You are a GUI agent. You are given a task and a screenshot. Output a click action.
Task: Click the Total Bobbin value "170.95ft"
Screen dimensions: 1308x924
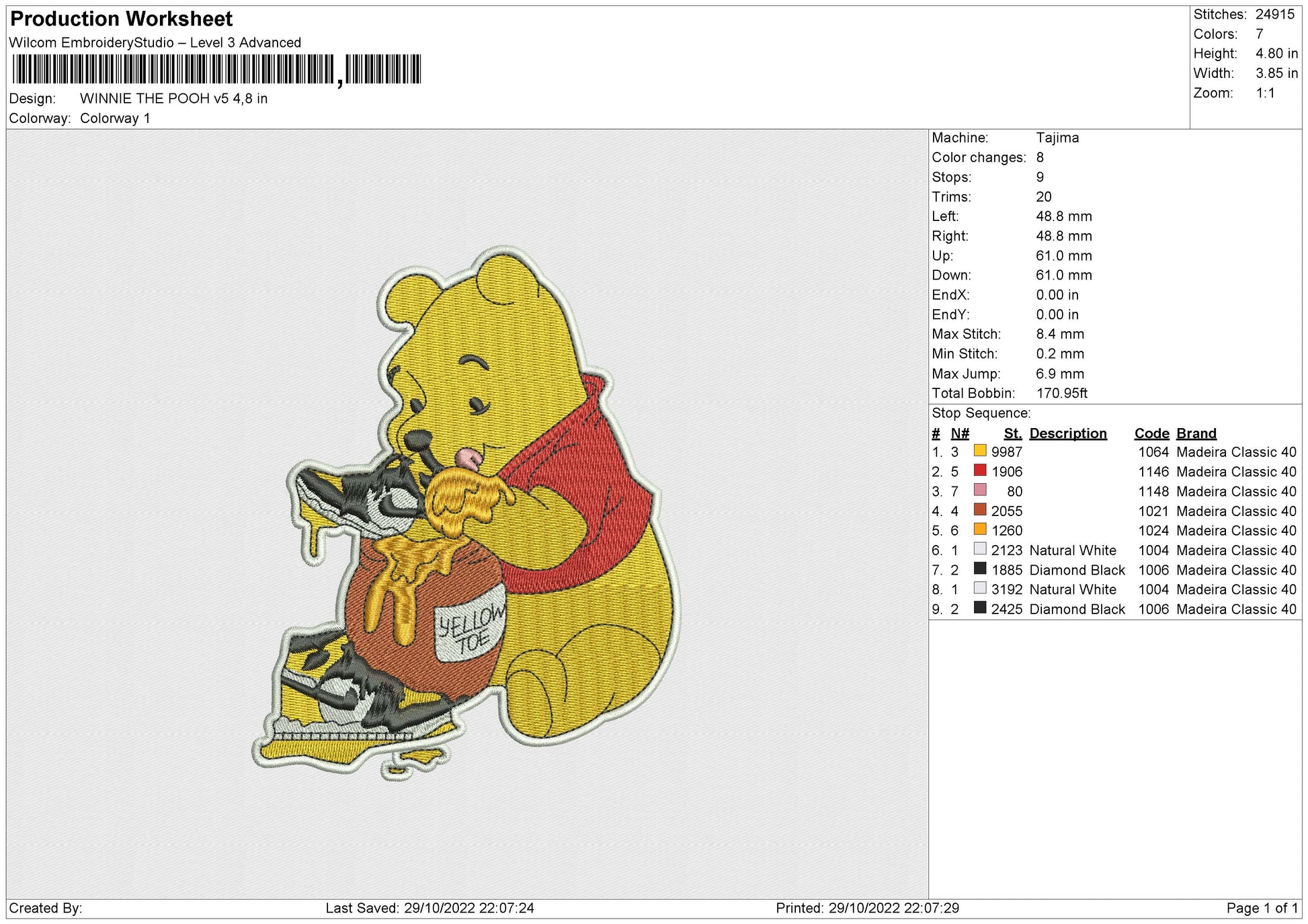(1062, 393)
